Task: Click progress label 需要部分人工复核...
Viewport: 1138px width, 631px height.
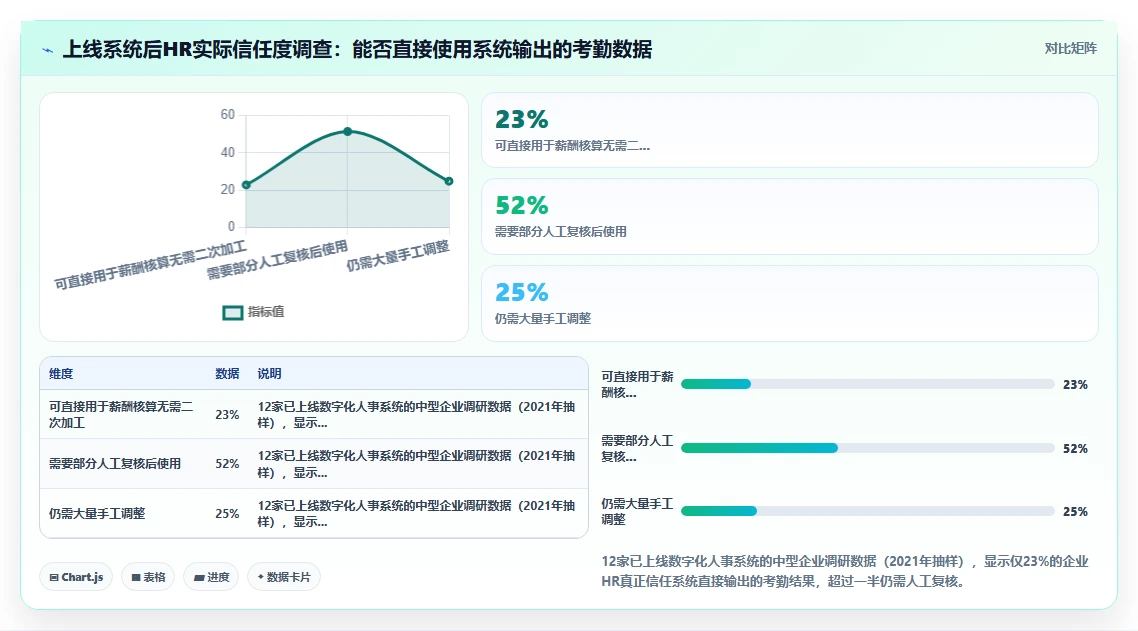Action: [637, 449]
